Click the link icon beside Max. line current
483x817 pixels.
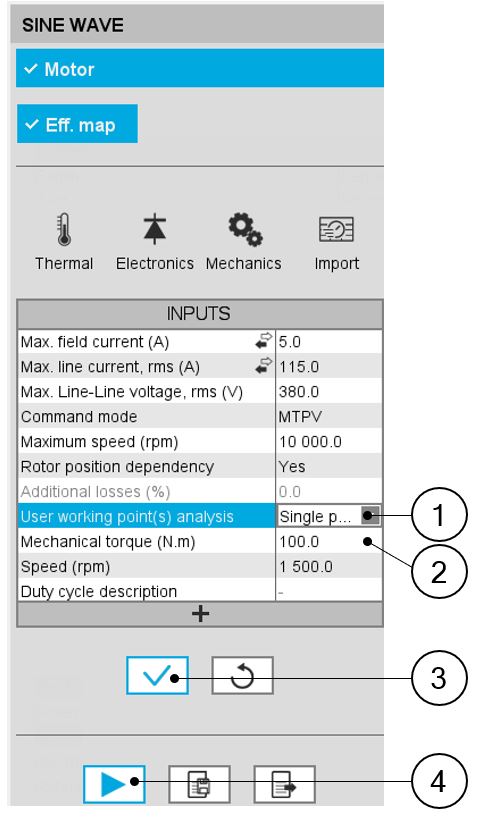coord(264,366)
